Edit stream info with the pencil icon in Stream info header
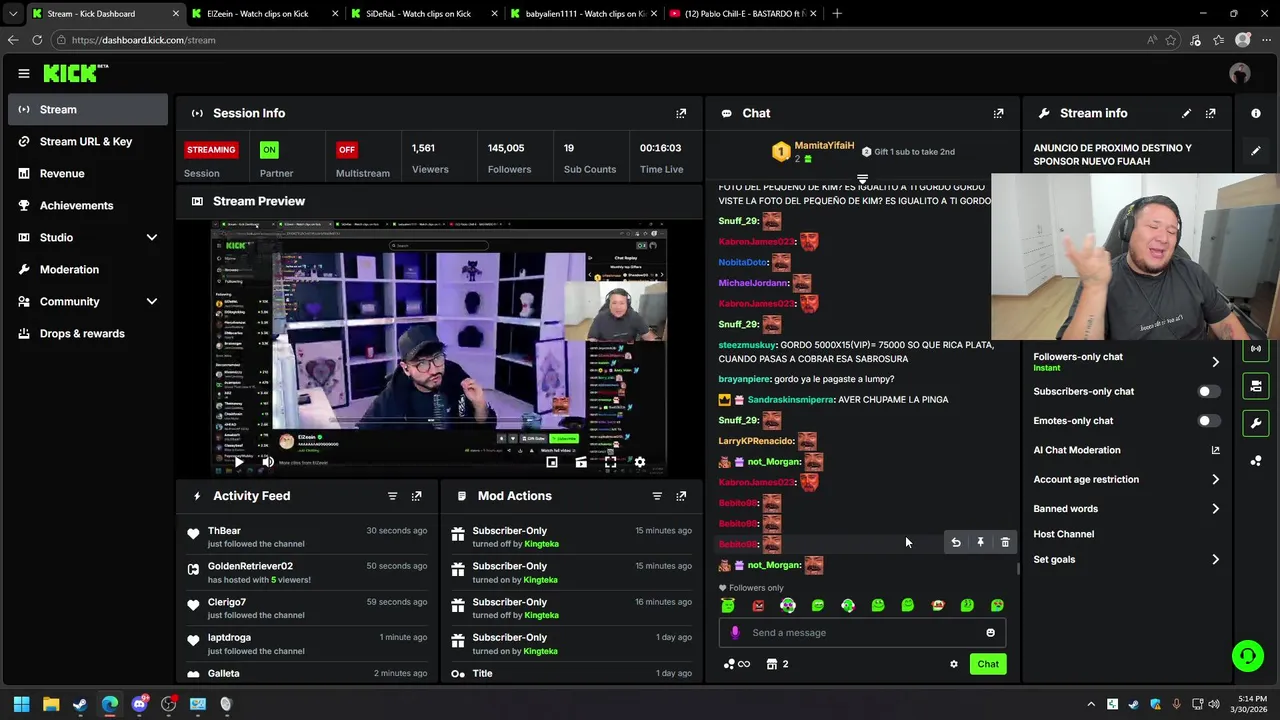This screenshot has width=1280, height=720. 1186,113
